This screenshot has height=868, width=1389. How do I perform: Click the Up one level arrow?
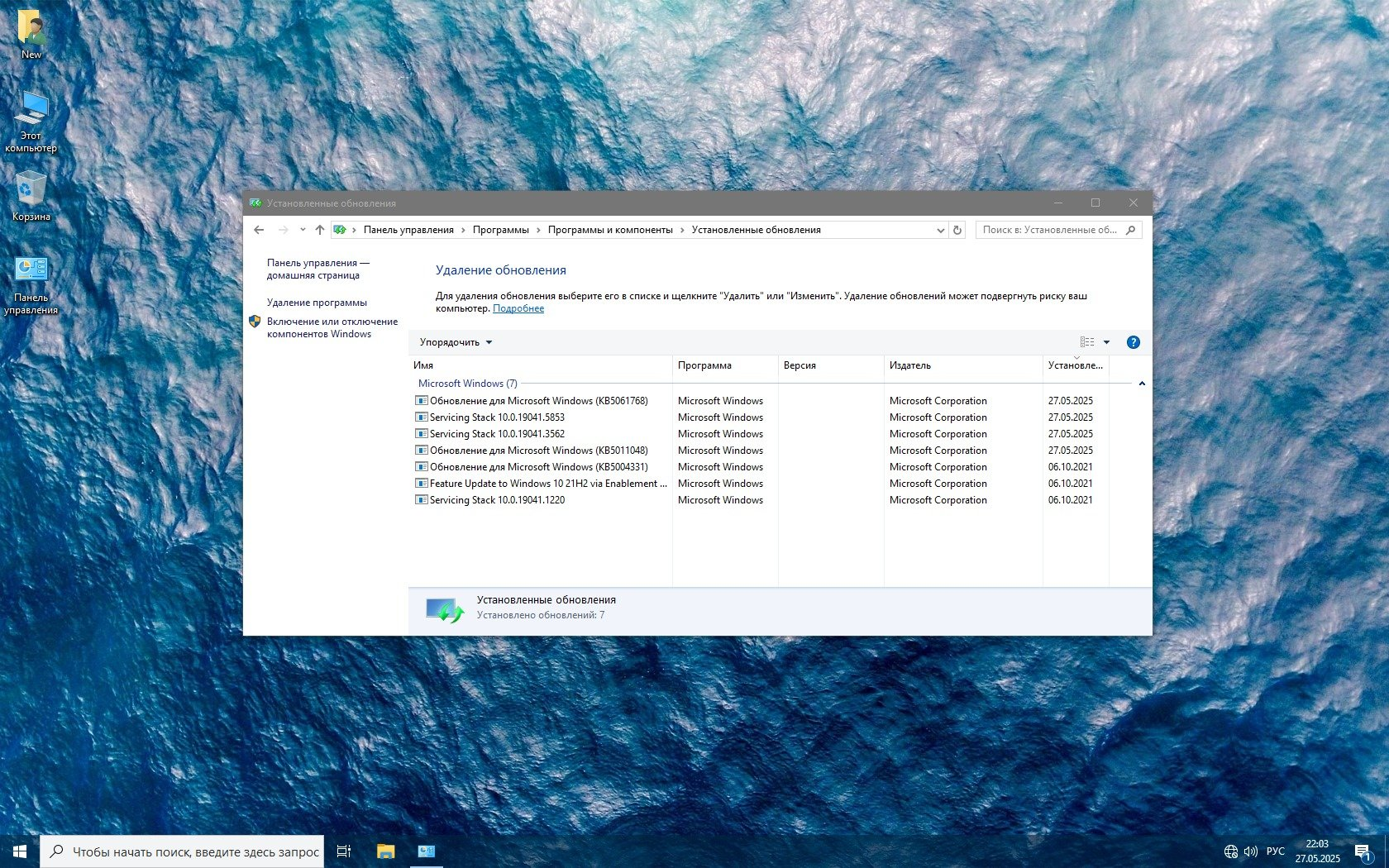(320, 230)
